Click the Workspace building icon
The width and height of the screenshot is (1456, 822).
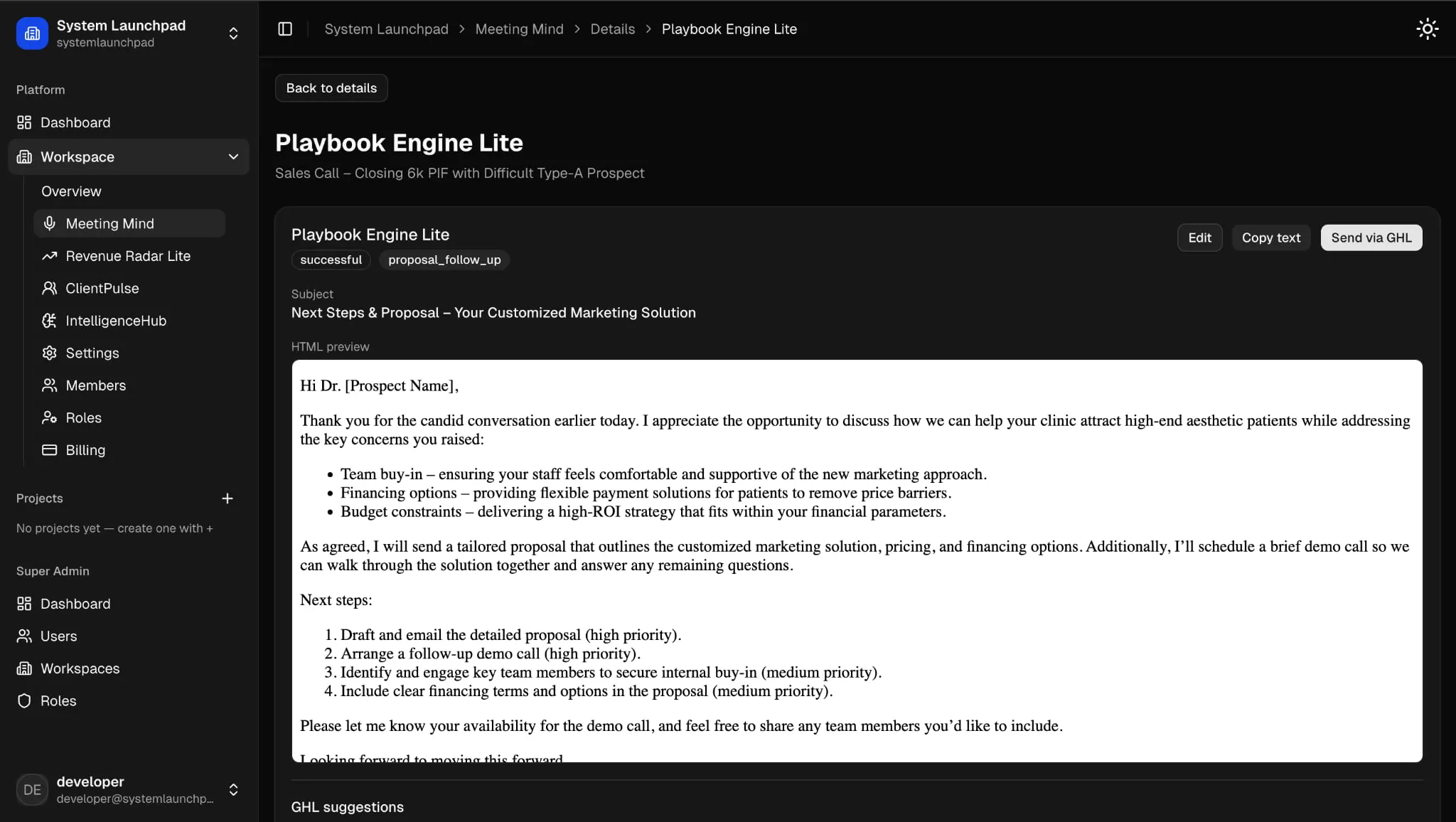click(x=24, y=157)
